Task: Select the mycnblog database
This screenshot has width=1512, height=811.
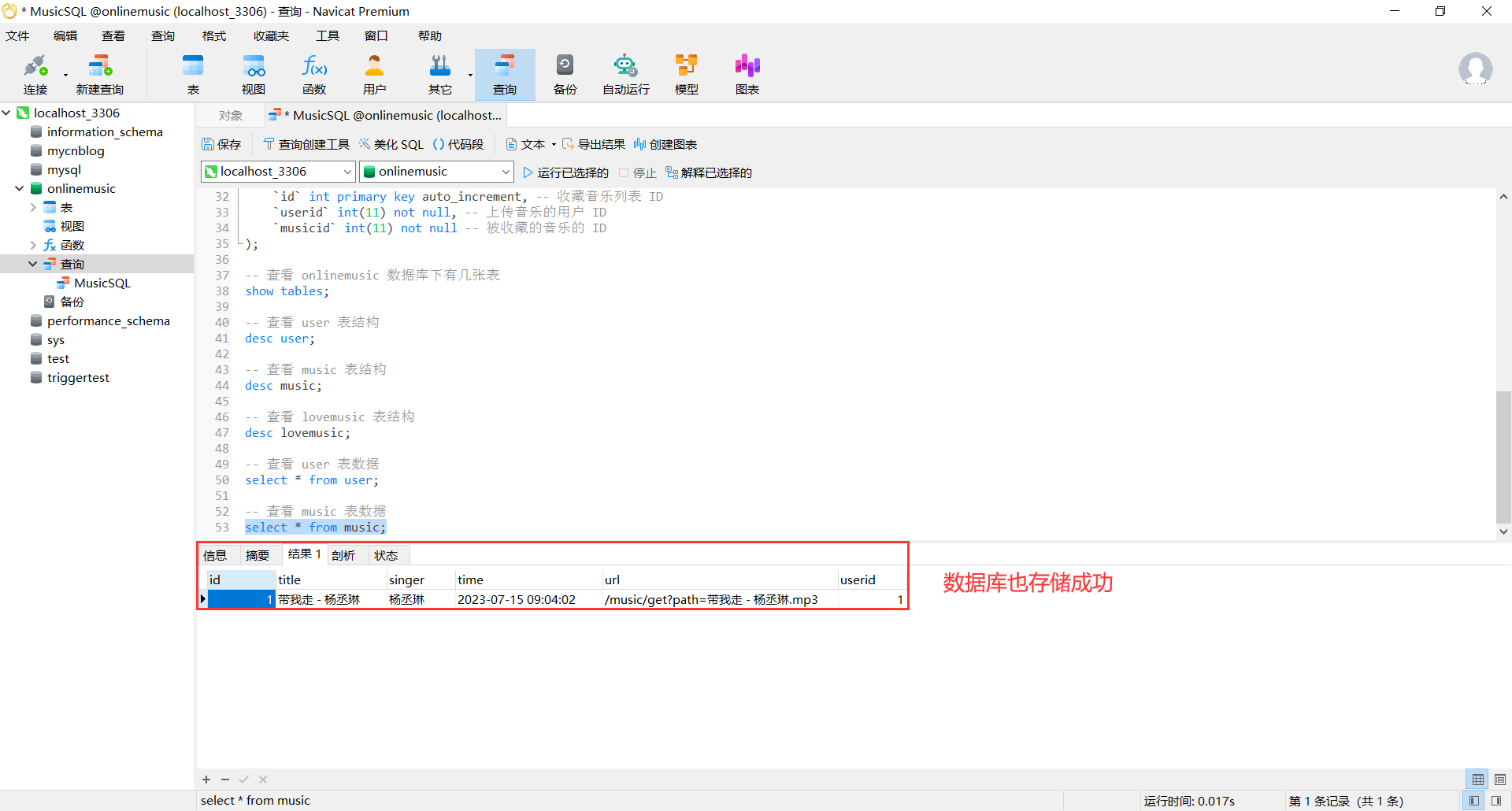Action: click(76, 150)
